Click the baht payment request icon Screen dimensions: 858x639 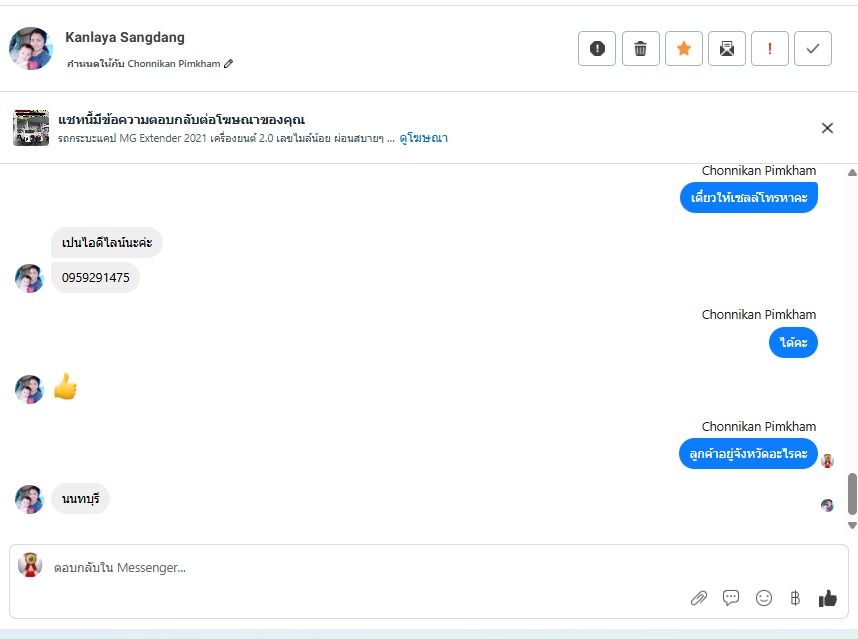pyautogui.click(x=795, y=598)
